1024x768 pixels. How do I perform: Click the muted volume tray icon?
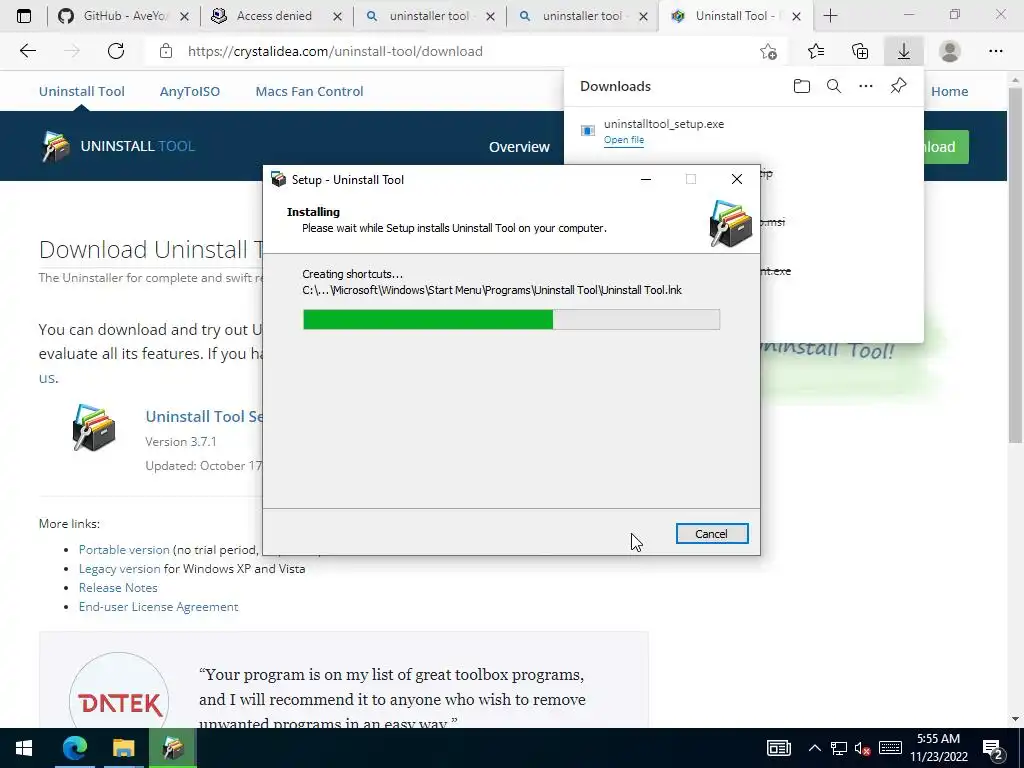tap(863, 748)
